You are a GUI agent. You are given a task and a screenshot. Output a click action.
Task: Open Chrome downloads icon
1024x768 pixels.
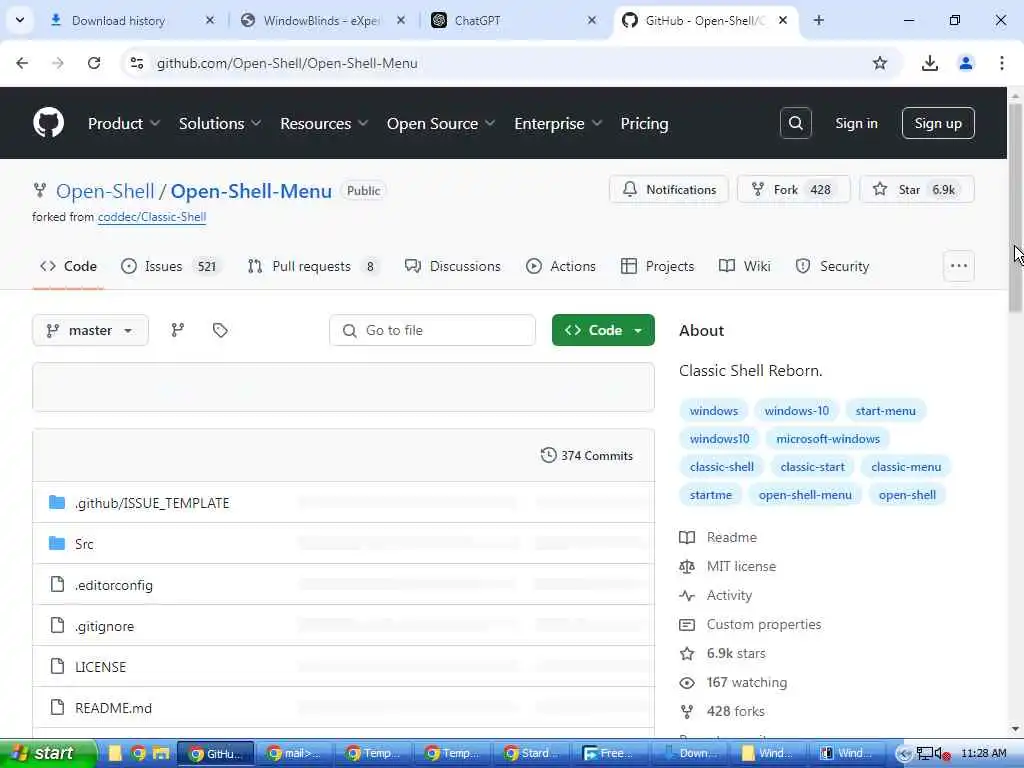point(929,63)
